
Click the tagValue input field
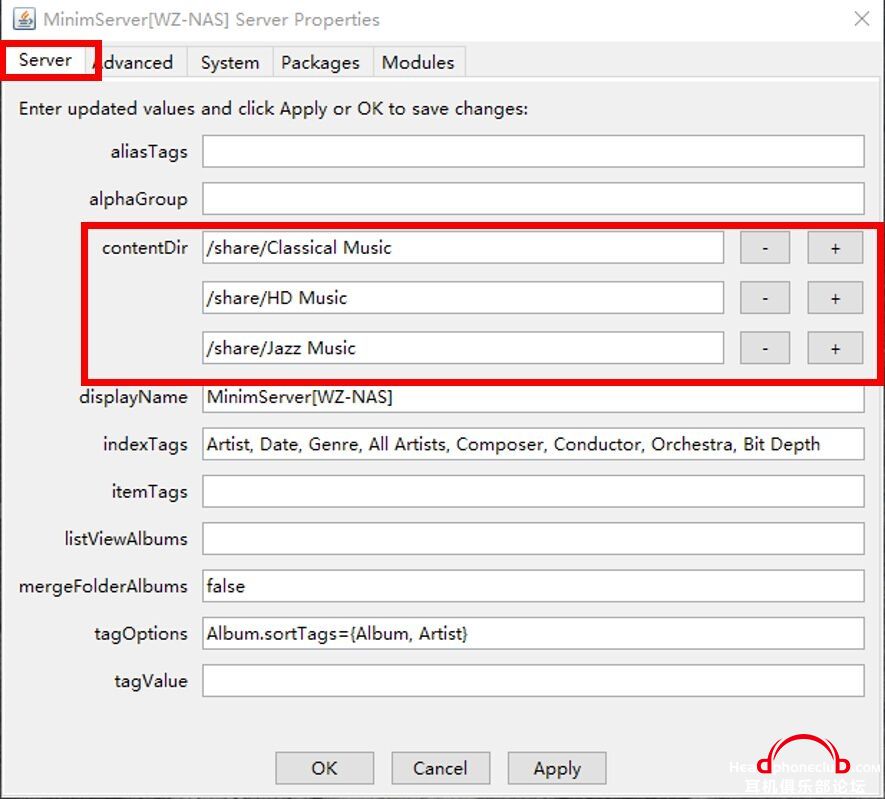(x=533, y=681)
